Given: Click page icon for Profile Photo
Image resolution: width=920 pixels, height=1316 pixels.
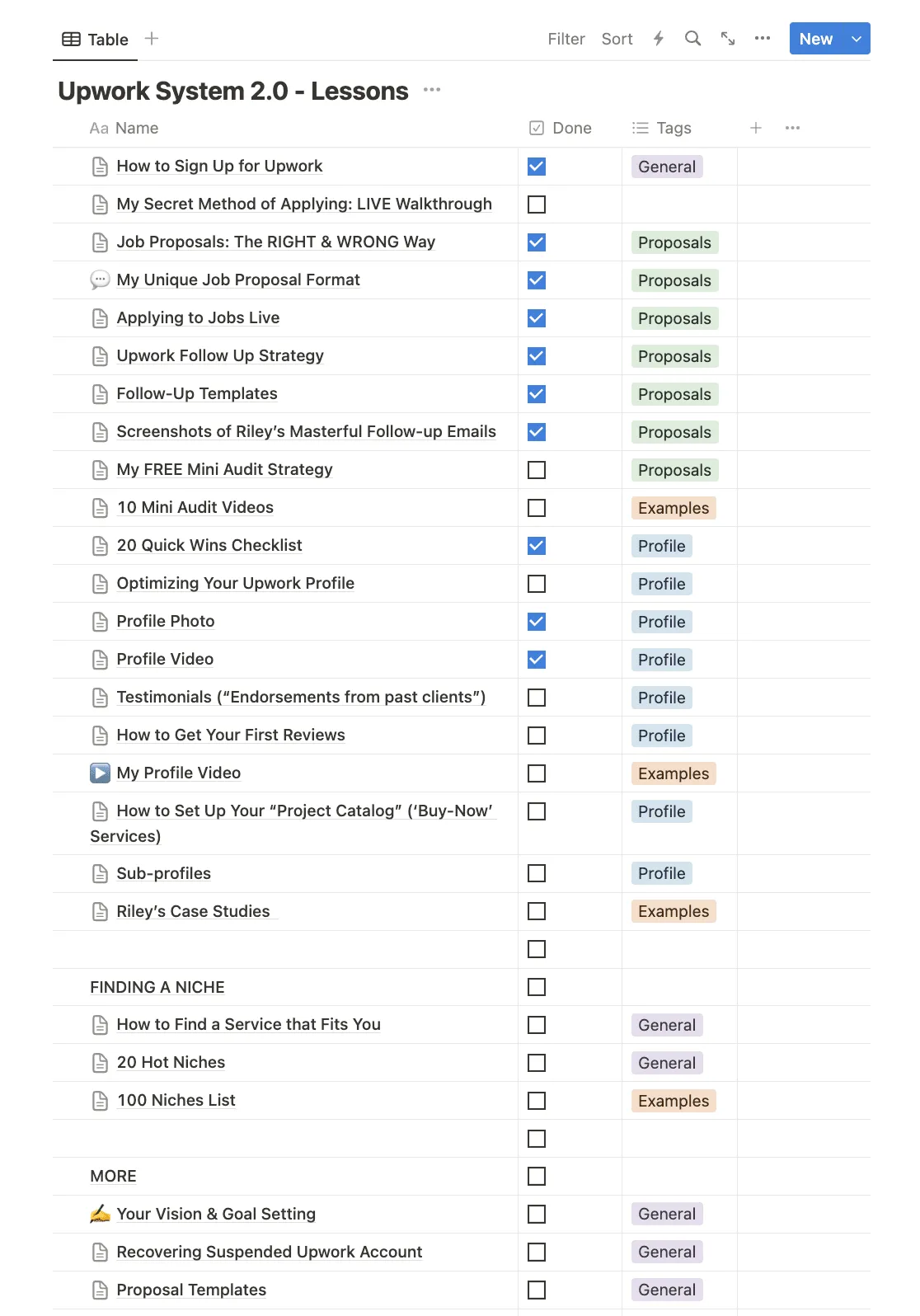Looking at the screenshot, I should (100, 622).
